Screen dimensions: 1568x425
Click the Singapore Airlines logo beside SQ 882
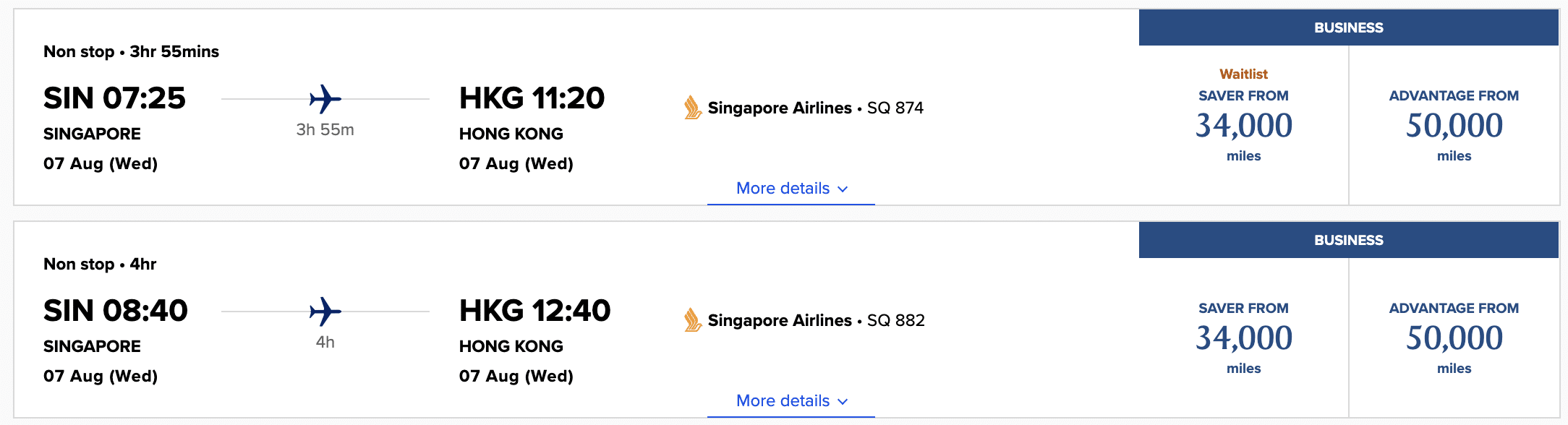click(692, 320)
